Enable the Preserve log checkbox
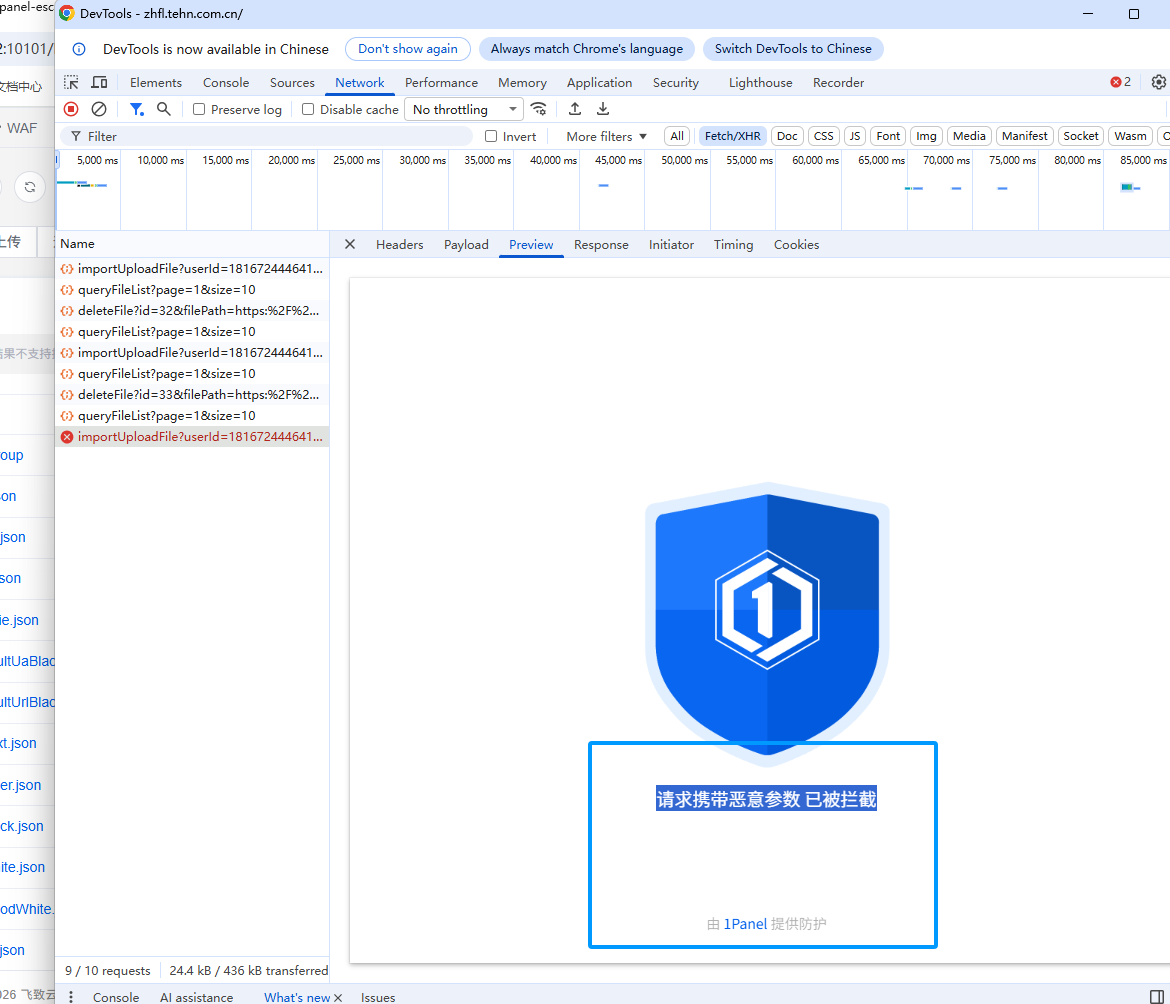 tap(199, 109)
